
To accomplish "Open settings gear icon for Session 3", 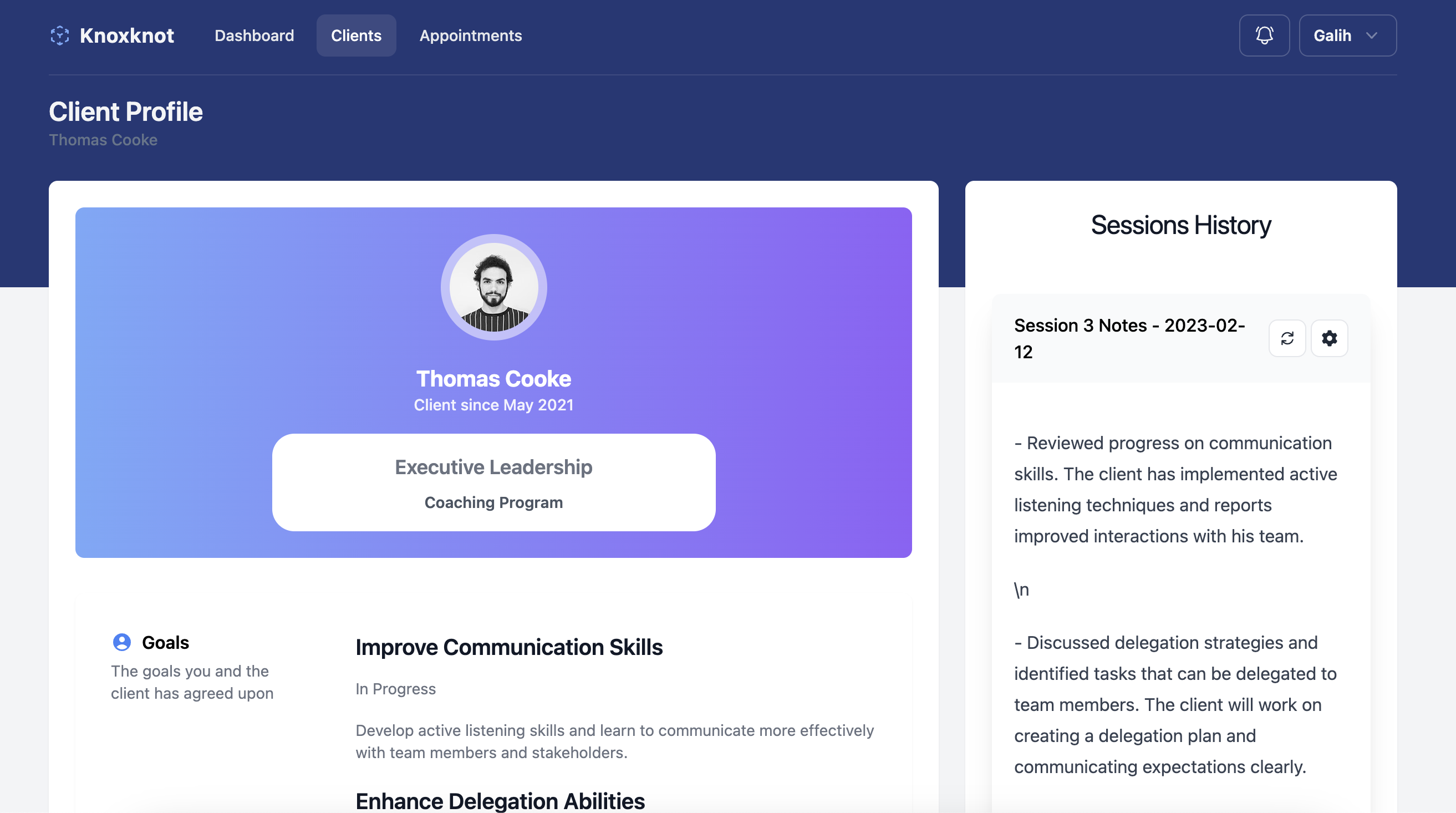I will point(1329,338).
